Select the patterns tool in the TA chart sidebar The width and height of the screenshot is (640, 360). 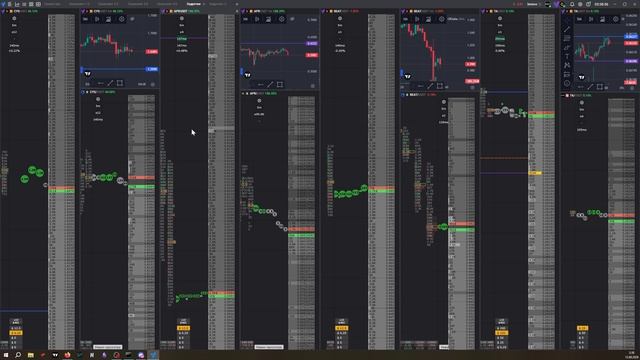pyautogui.click(x=567, y=65)
